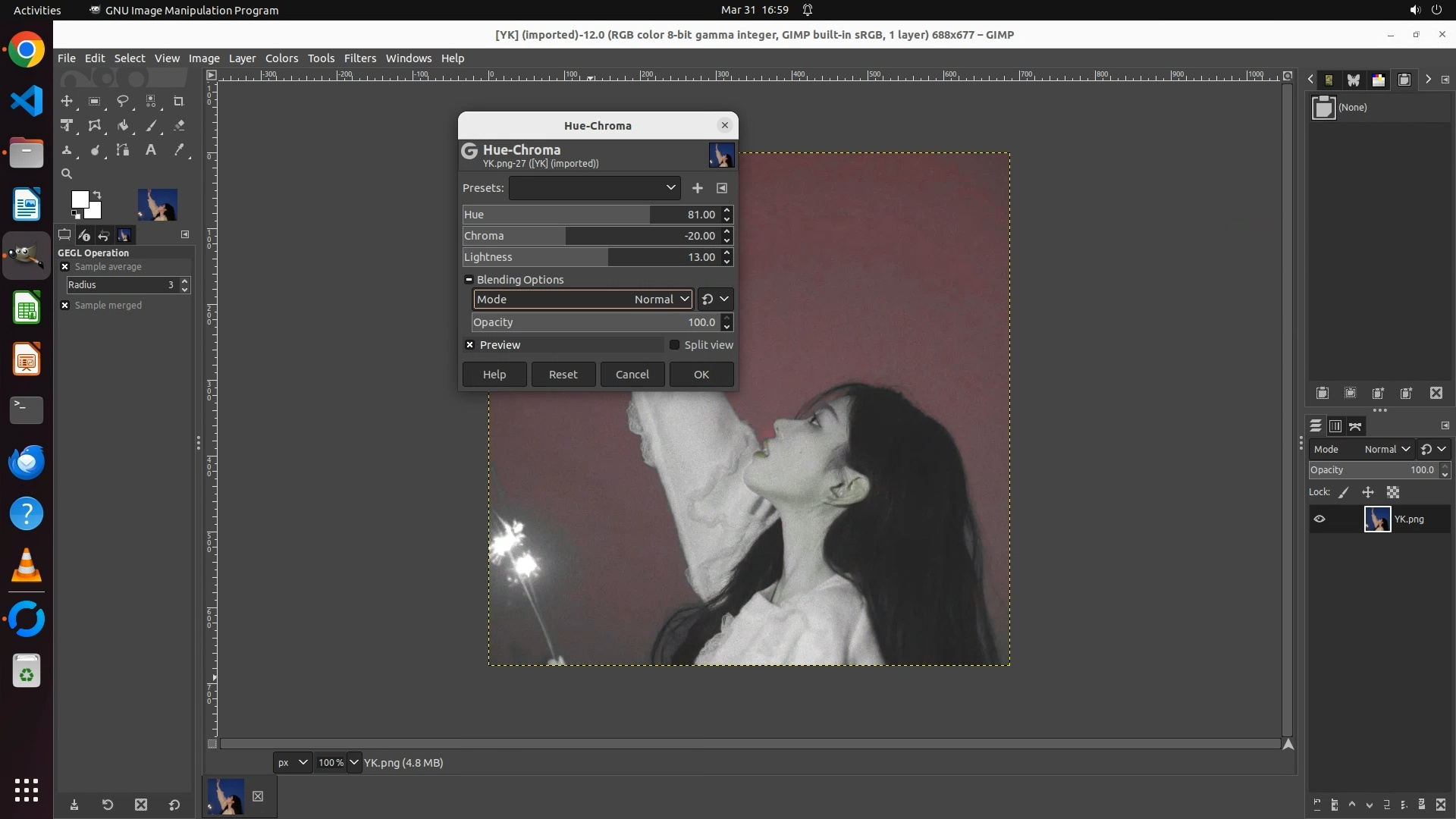Click the Reset button

coord(563,375)
